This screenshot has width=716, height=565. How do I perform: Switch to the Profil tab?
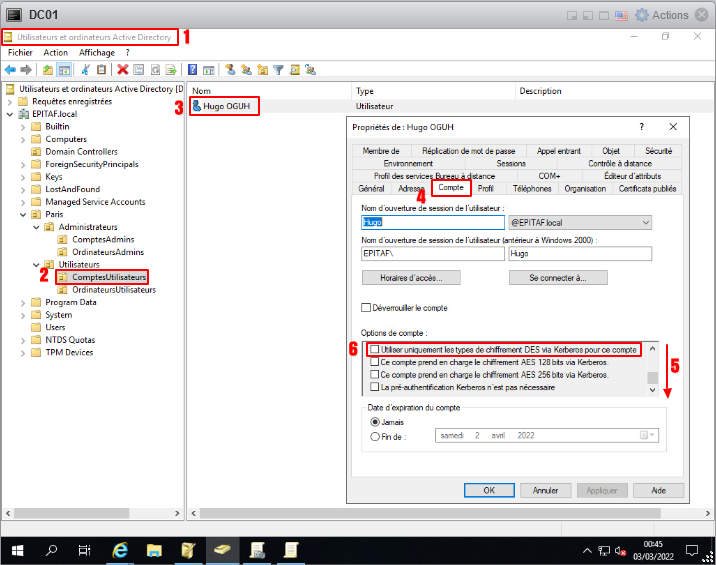click(x=486, y=188)
